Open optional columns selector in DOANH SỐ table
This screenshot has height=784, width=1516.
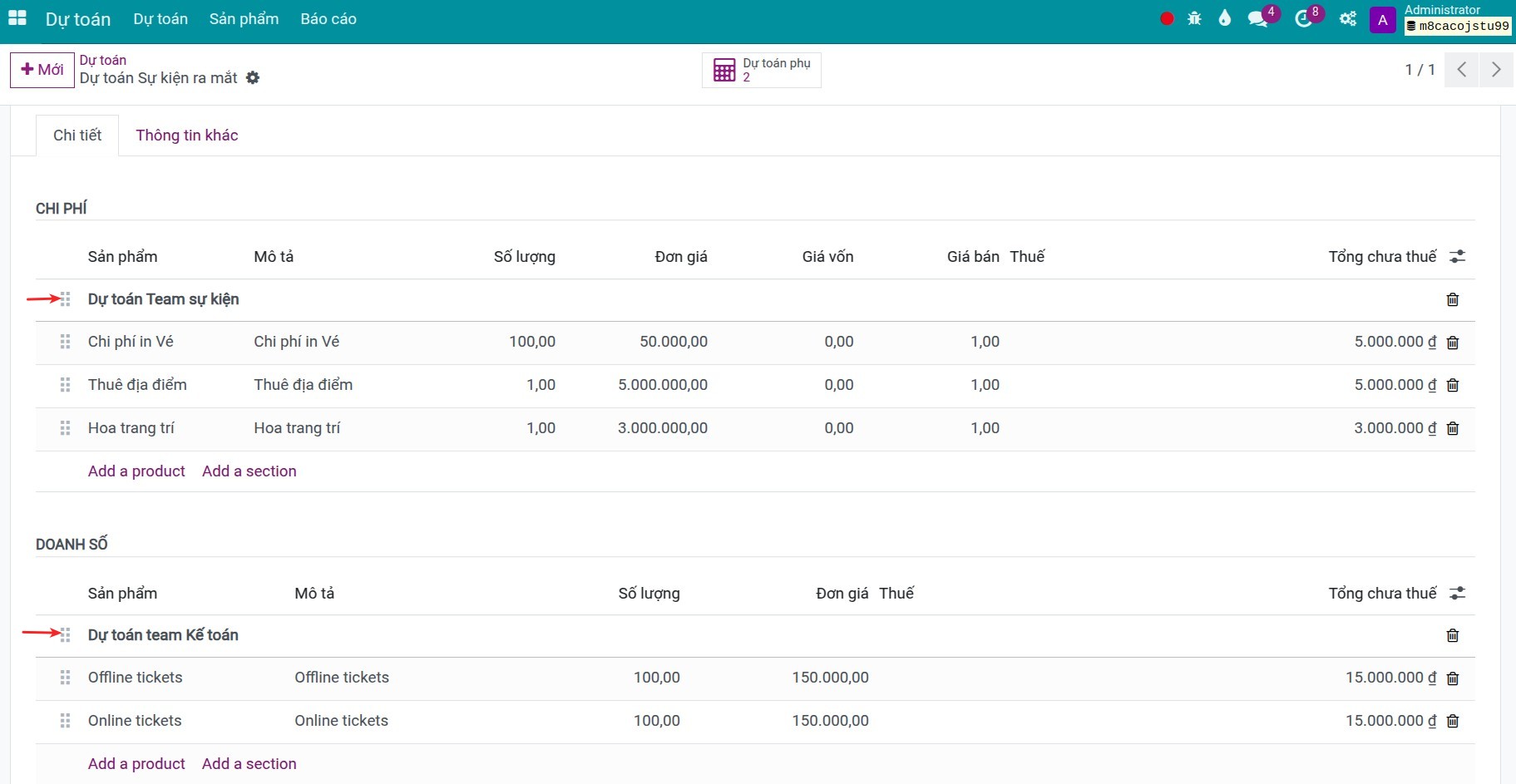pyautogui.click(x=1457, y=593)
